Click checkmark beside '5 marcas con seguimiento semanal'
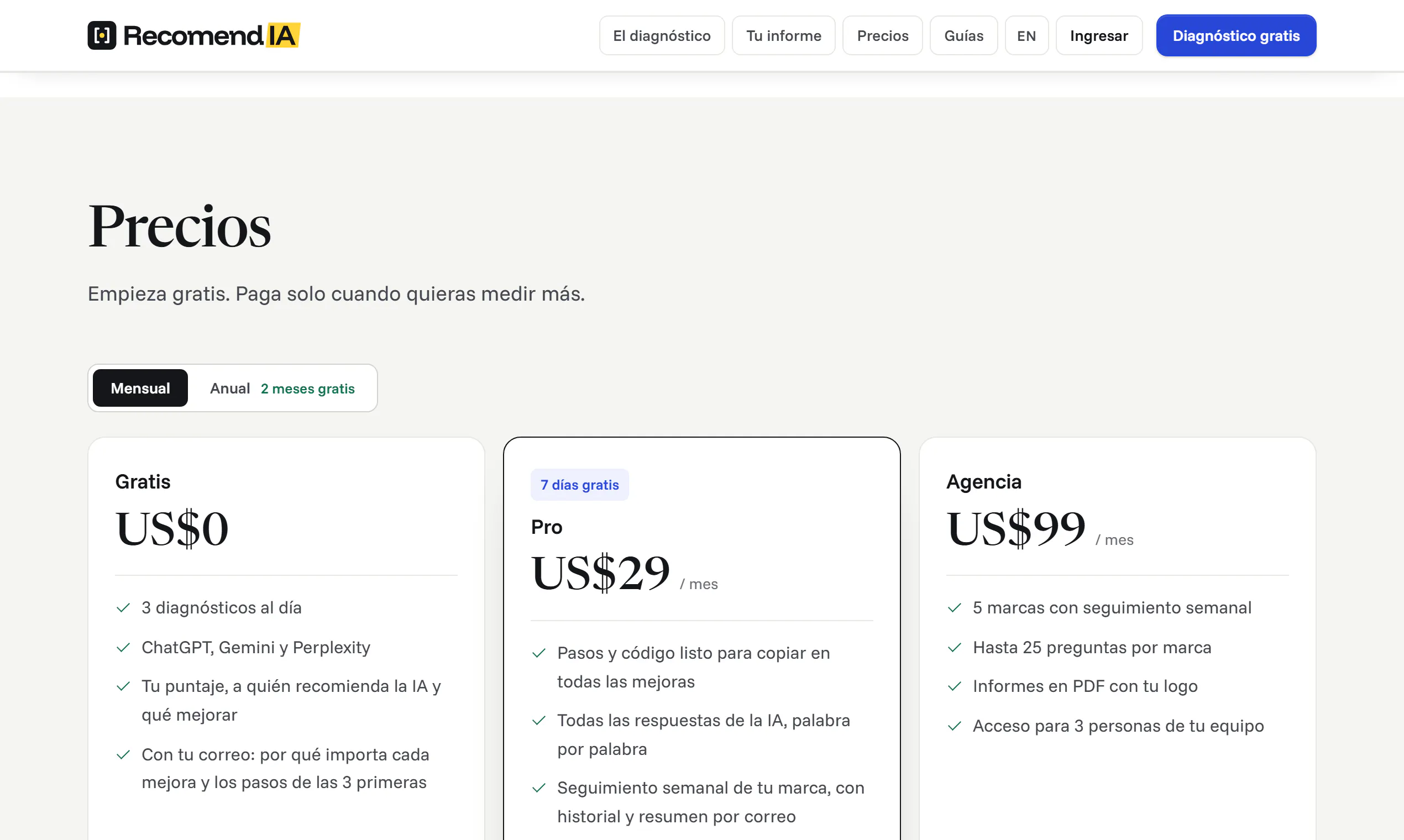1404x840 pixels. coord(954,608)
